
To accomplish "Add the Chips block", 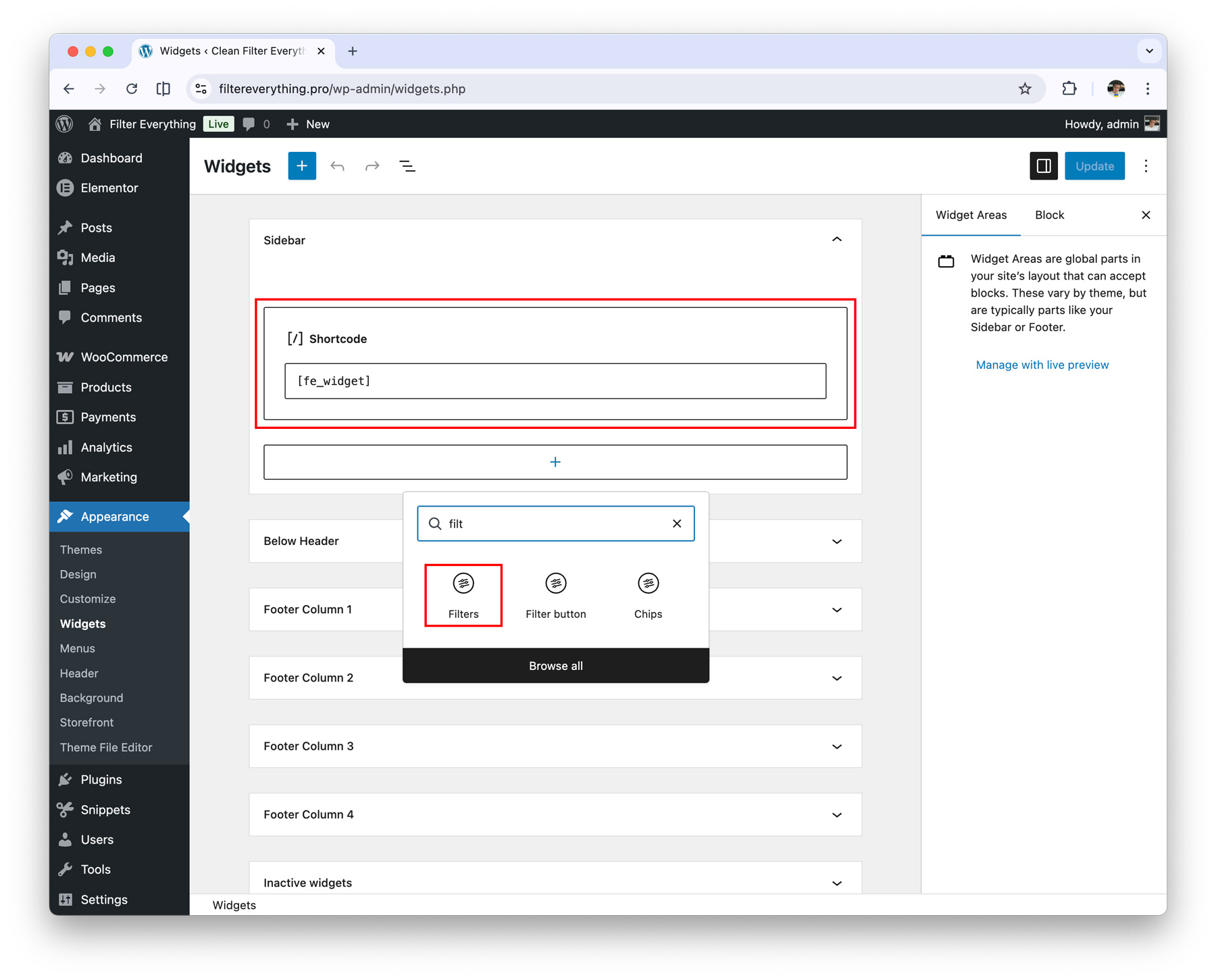I will (647, 594).
